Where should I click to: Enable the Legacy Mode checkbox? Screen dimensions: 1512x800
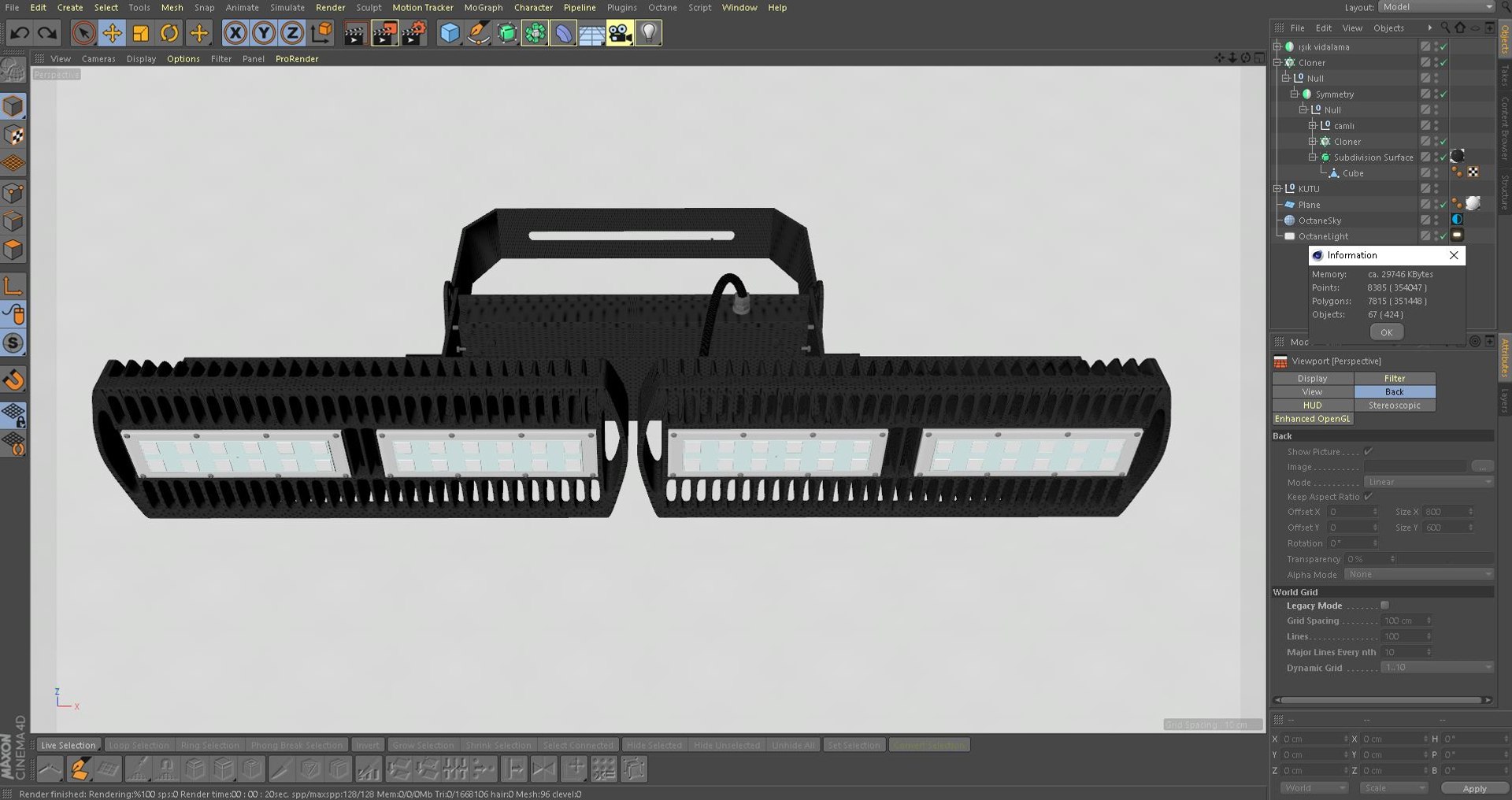click(x=1384, y=606)
